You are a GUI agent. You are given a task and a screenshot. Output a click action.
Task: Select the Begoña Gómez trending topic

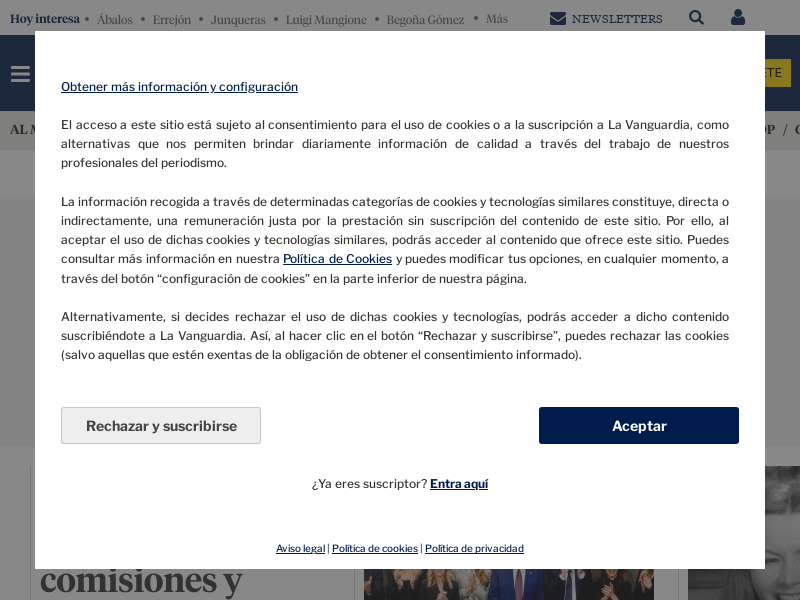[425, 19]
